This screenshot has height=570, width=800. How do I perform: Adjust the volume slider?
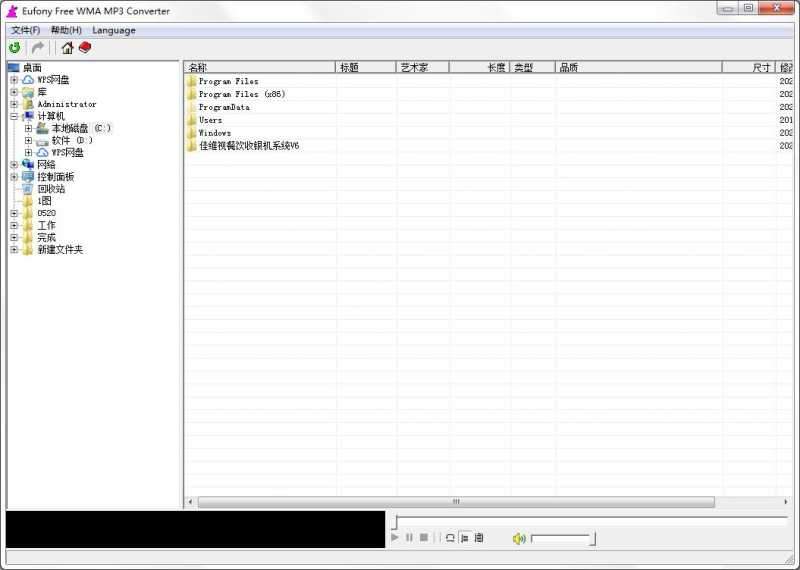[563, 538]
